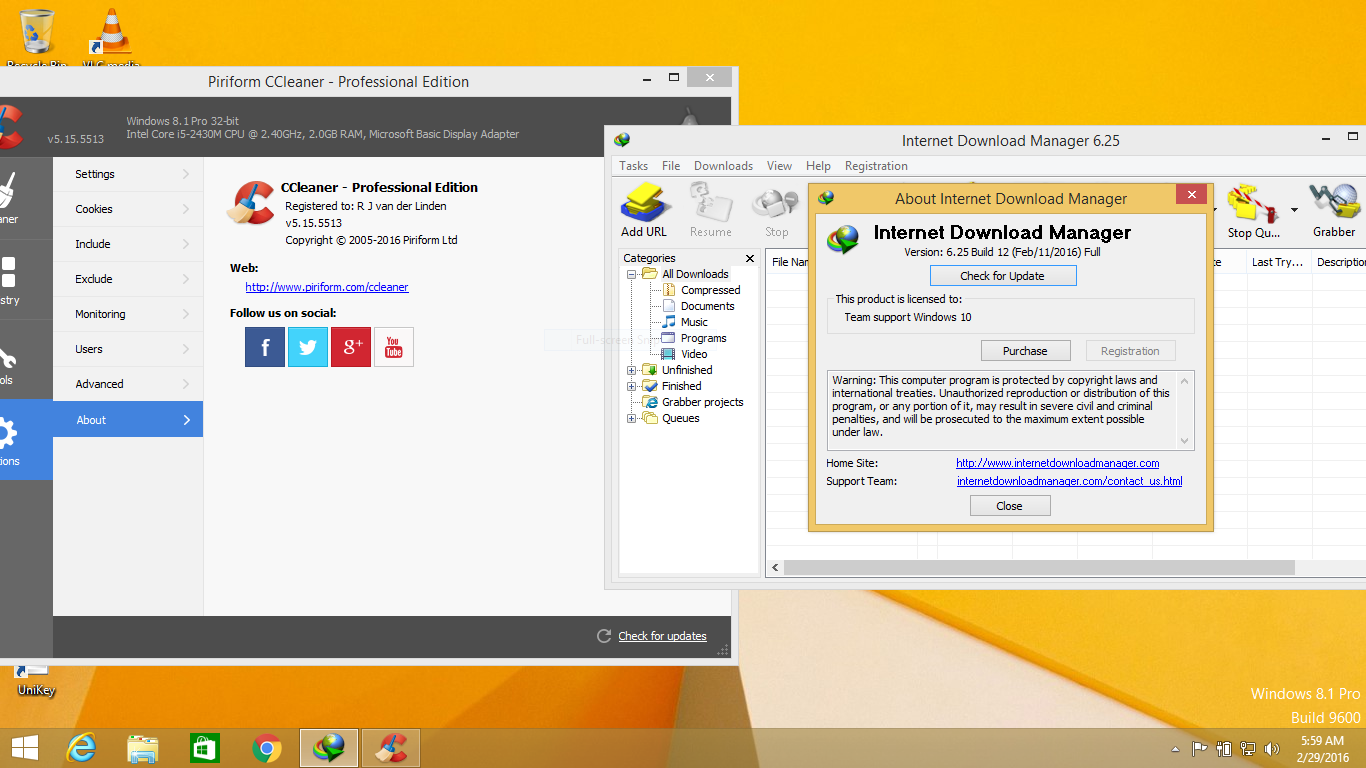Open the Downloads menu in IDM

[x=723, y=166]
